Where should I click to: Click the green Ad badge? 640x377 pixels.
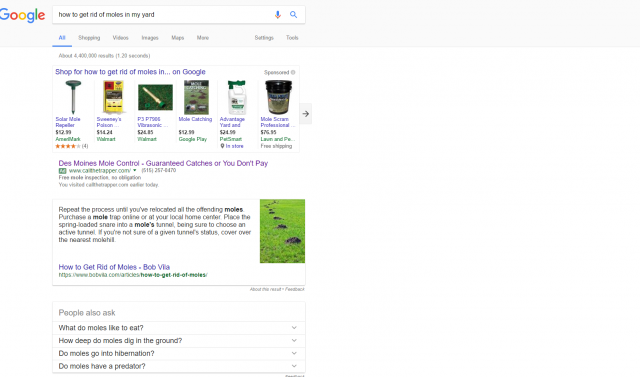click(62, 171)
